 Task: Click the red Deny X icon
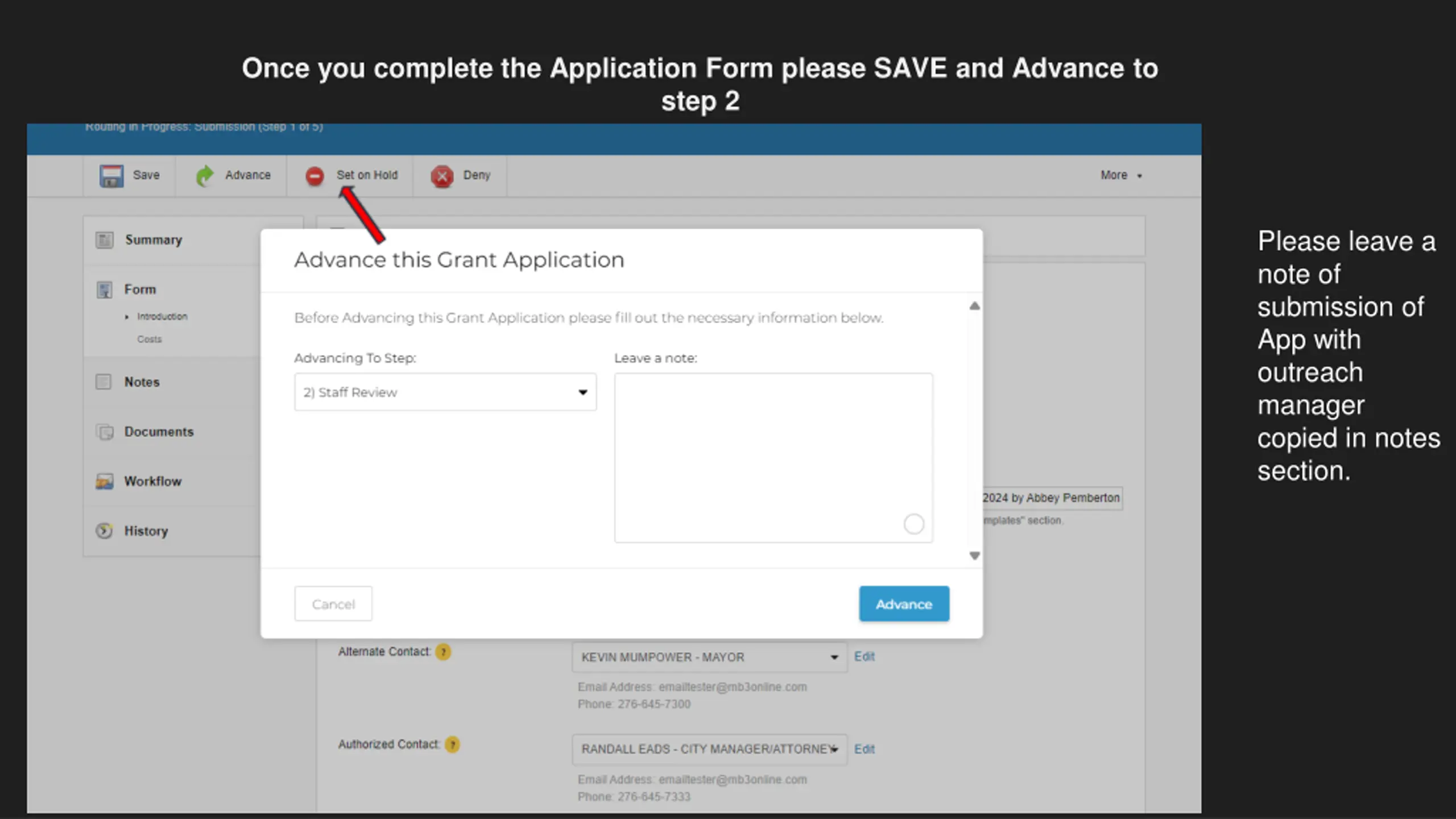pos(442,176)
